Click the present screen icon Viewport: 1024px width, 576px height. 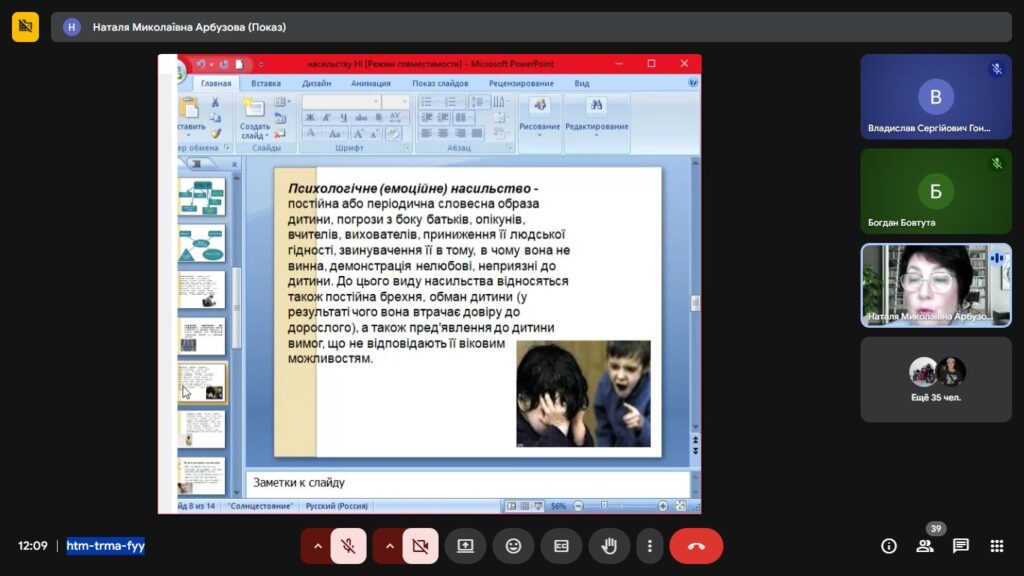[x=465, y=546]
